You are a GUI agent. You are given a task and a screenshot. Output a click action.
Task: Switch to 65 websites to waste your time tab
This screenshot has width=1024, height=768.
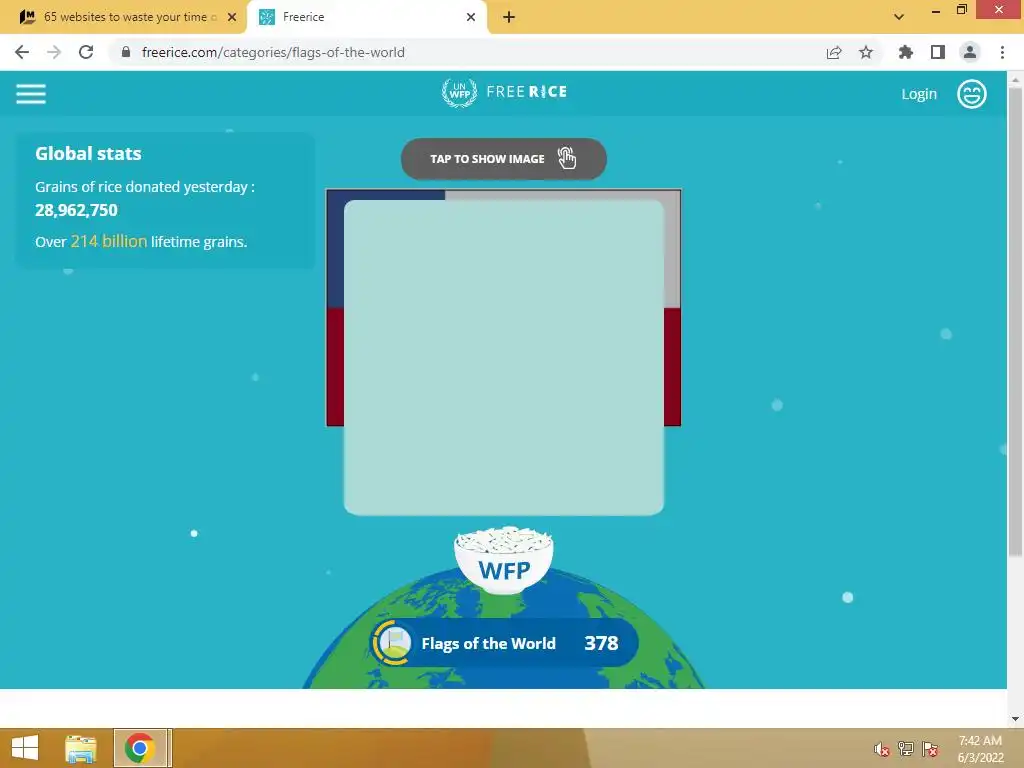pos(123,17)
